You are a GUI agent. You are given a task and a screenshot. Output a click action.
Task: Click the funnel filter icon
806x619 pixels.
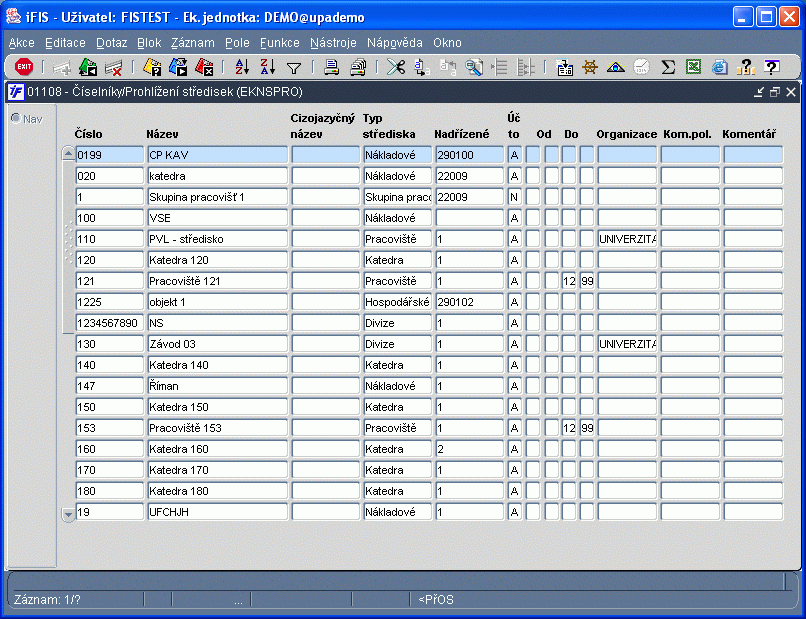click(294, 68)
